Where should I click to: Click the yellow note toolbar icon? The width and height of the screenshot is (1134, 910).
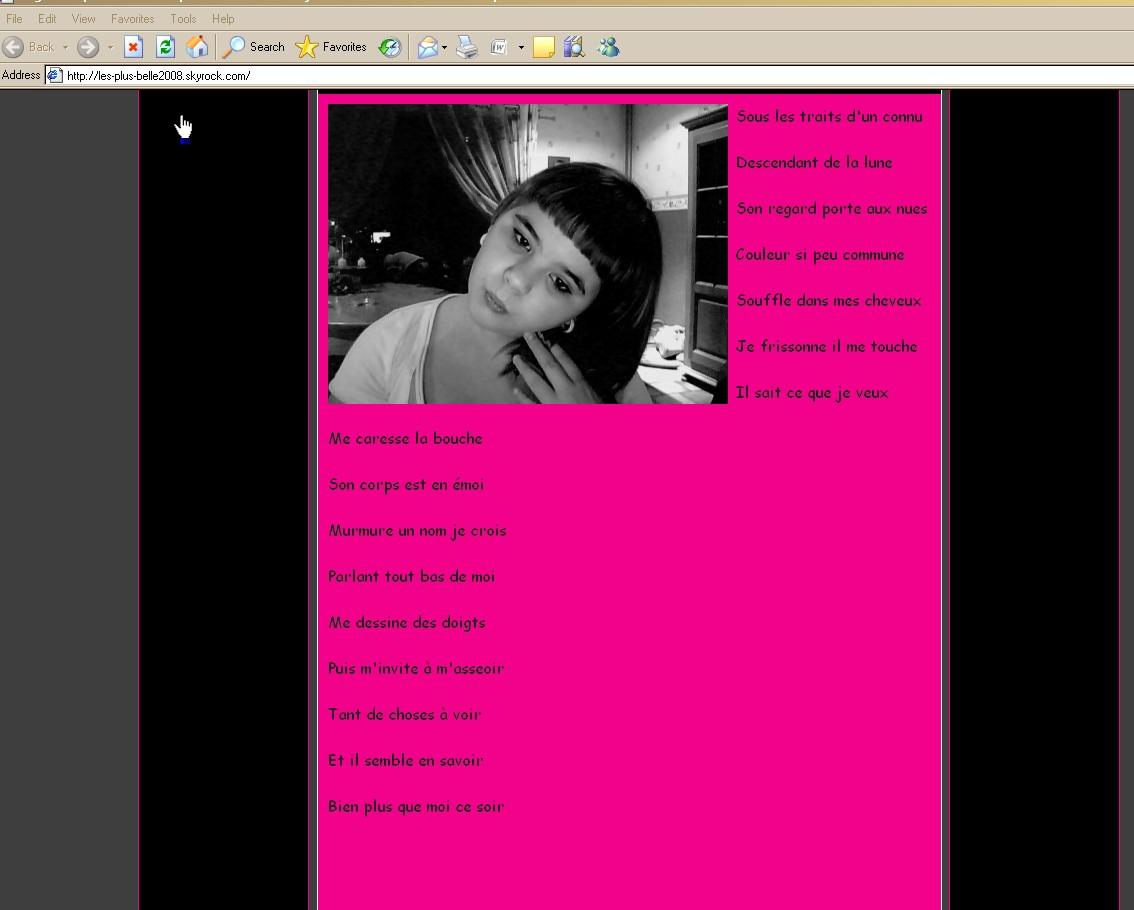tap(543, 48)
